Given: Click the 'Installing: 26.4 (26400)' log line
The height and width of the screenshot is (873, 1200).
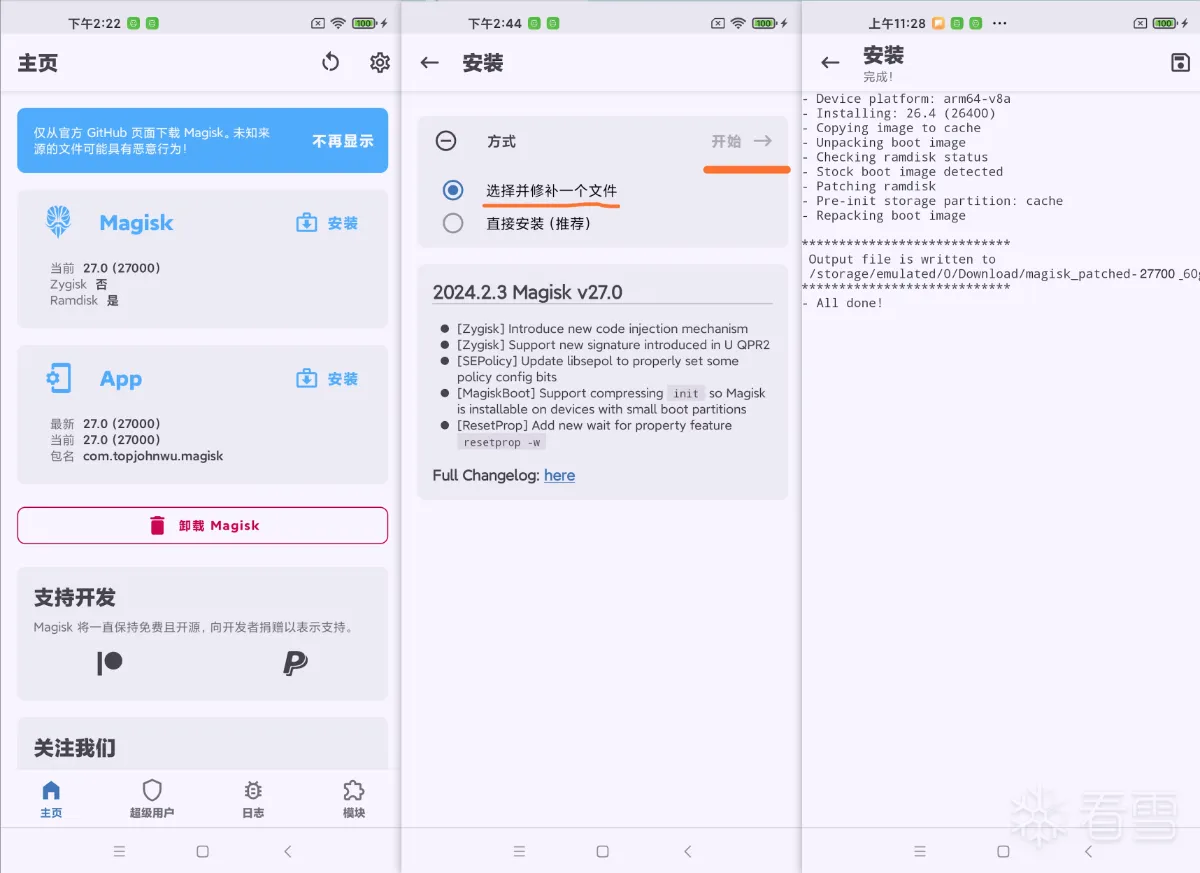Looking at the screenshot, I should pyautogui.click(x=900, y=113).
